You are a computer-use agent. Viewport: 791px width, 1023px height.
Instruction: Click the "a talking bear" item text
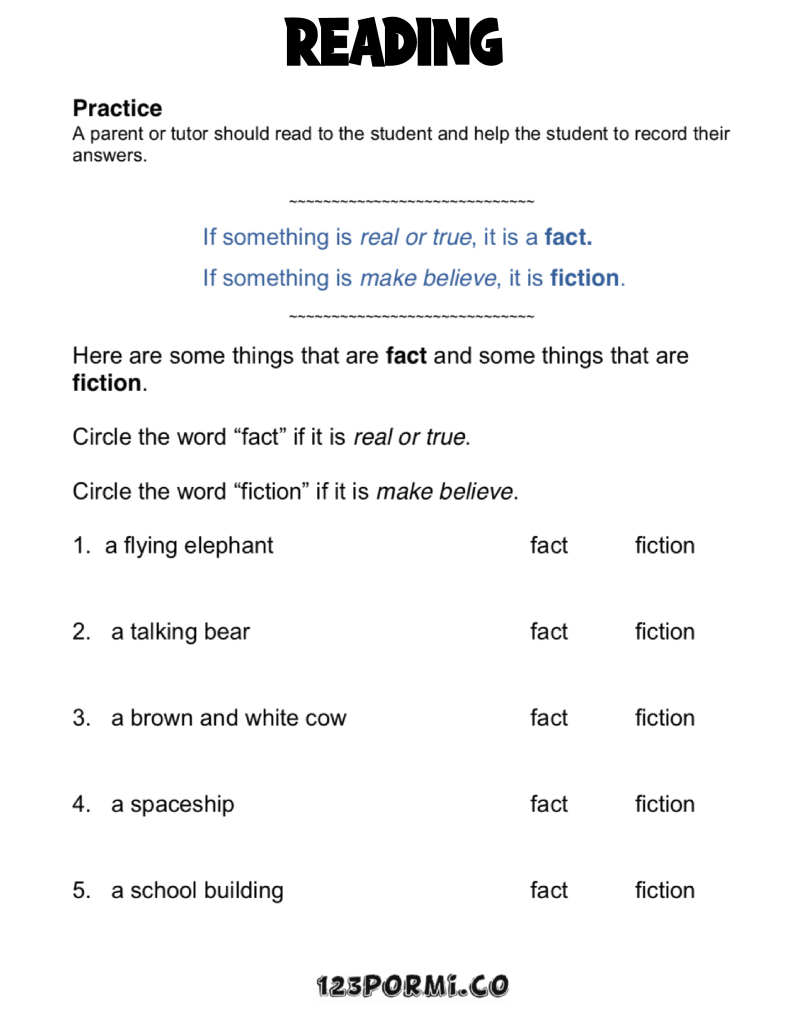180,632
